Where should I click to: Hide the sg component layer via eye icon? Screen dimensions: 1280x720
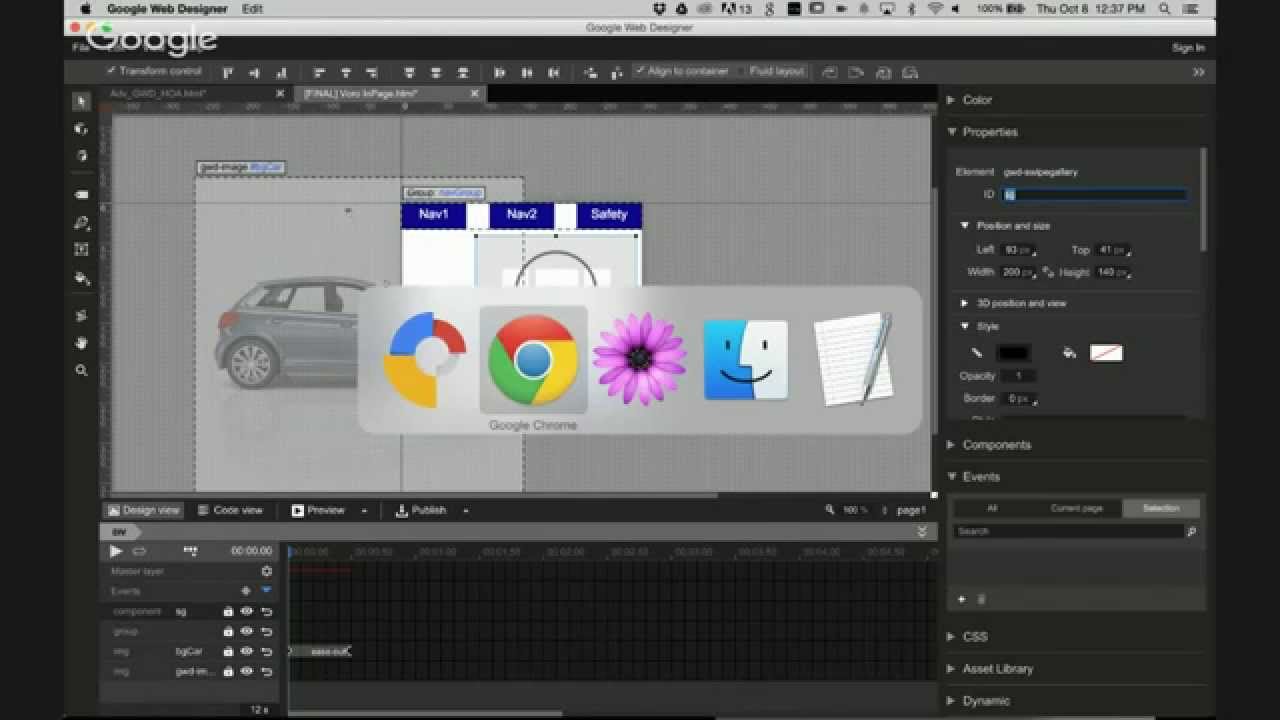[246, 611]
